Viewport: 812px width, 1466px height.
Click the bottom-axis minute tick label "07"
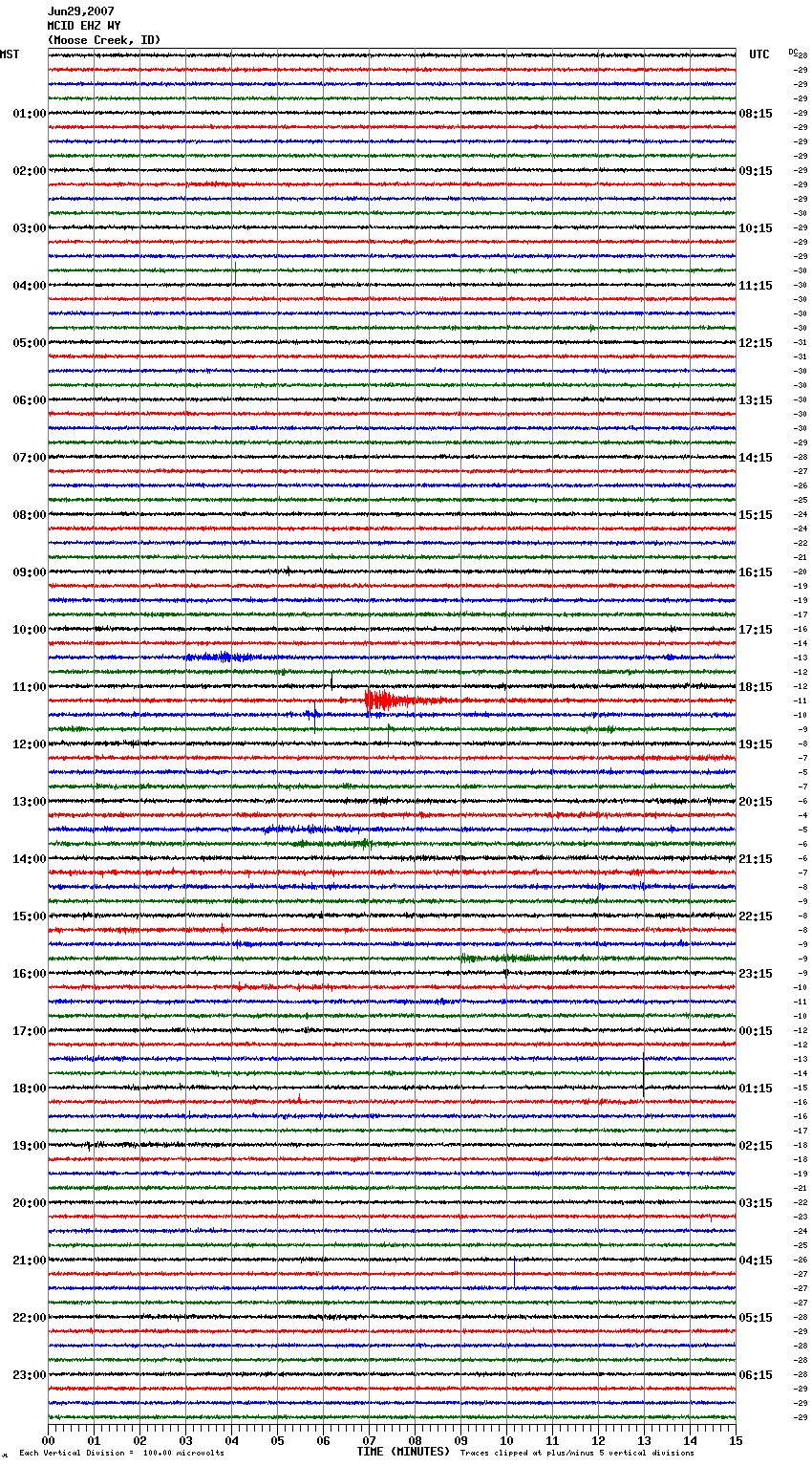point(369,1440)
